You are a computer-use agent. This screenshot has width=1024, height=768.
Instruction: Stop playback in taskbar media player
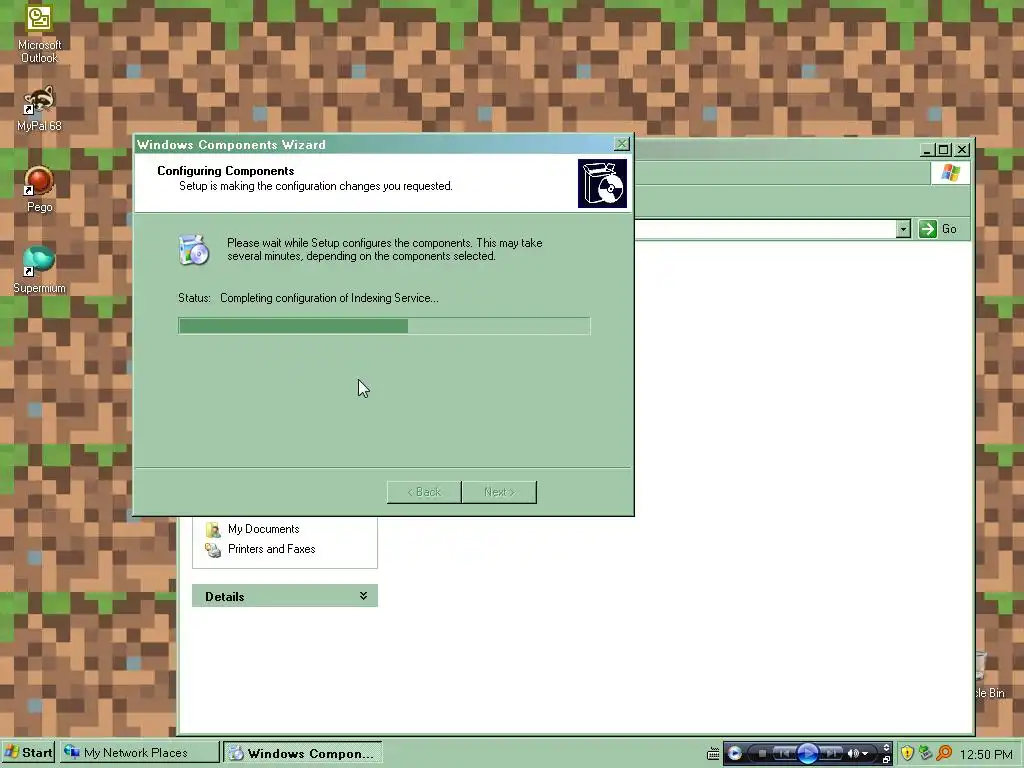(762, 754)
